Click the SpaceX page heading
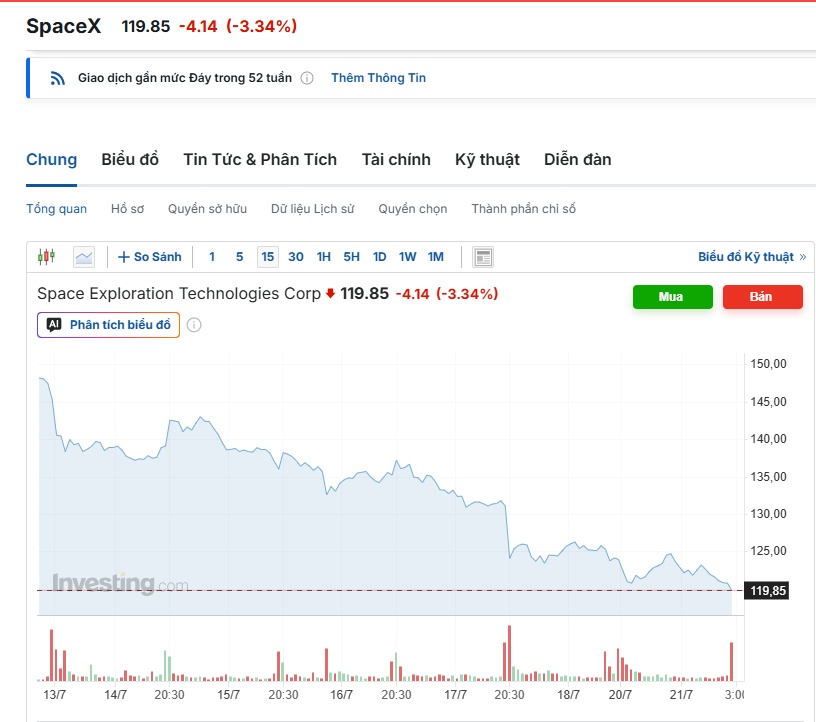The width and height of the screenshot is (816, 722). [x=63, y=26]
